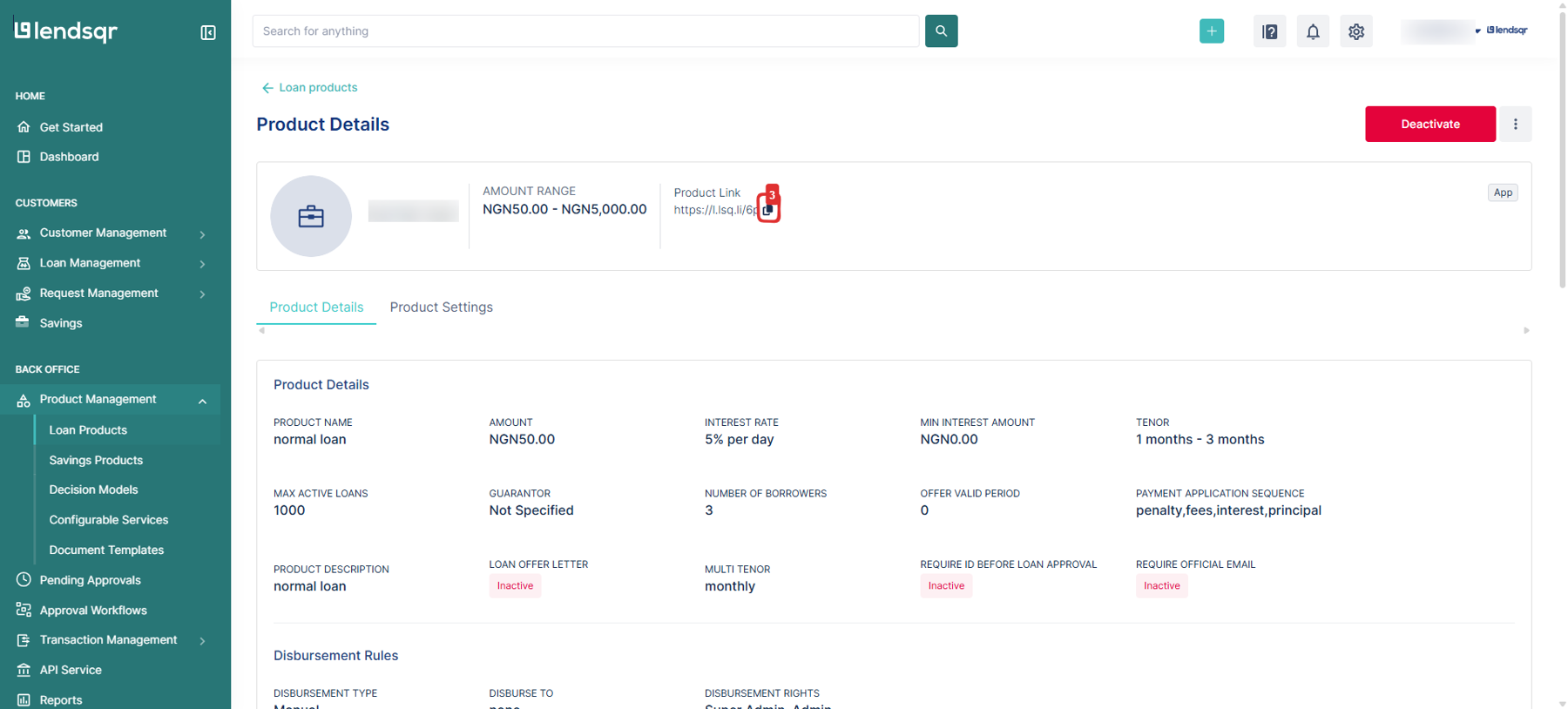
Task: Open the three-dot more options menu
Action: coord(1515,125)
